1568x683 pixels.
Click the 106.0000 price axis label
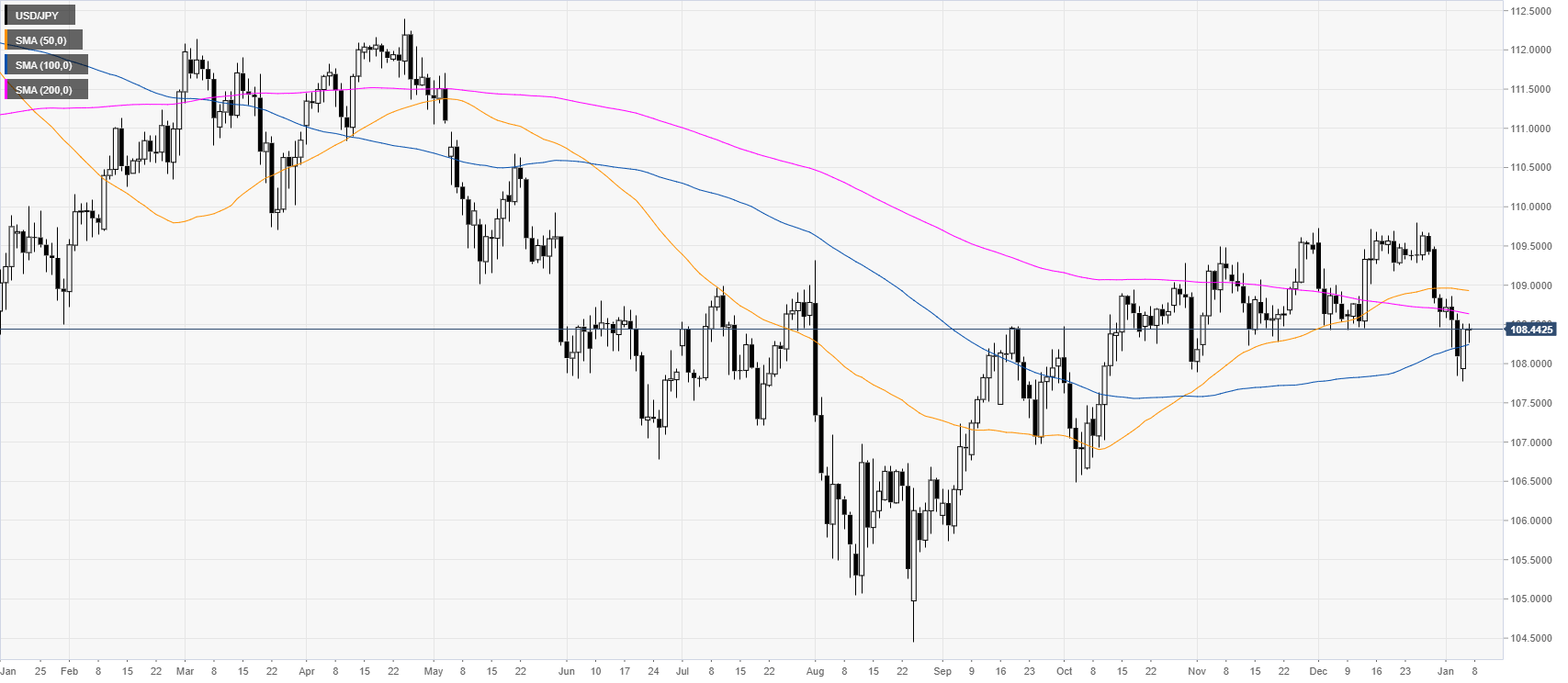click(1531, 521)
